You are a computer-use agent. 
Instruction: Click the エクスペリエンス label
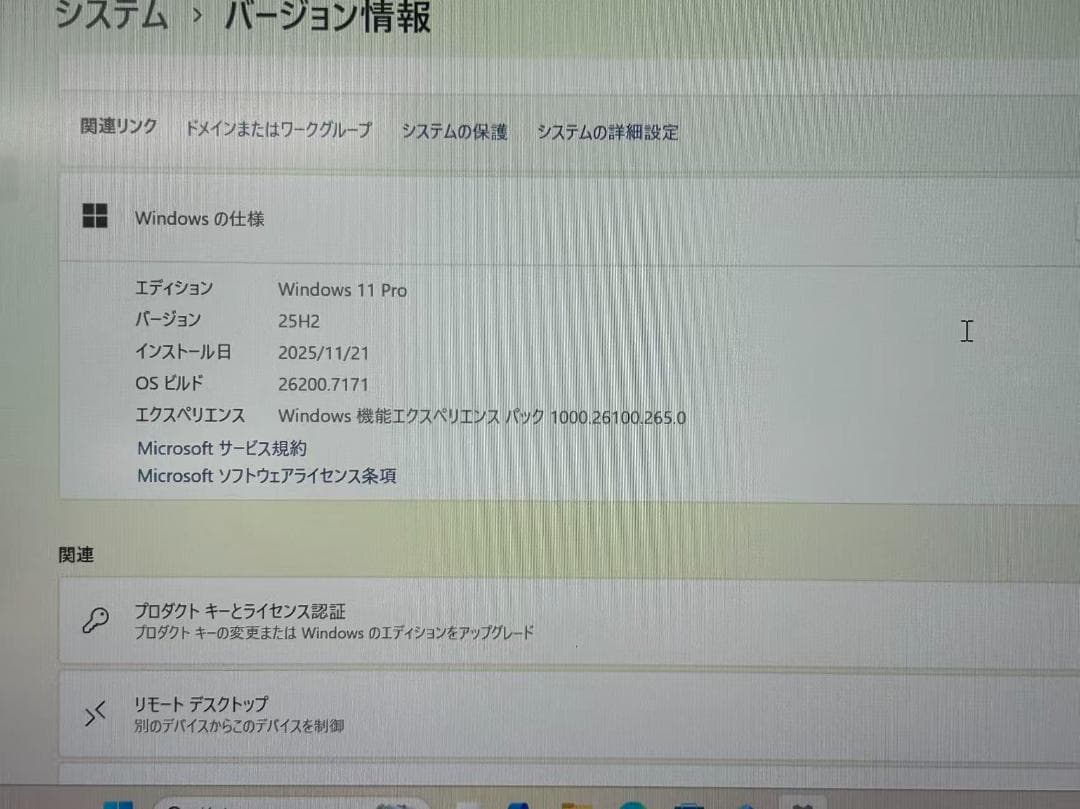190,414
